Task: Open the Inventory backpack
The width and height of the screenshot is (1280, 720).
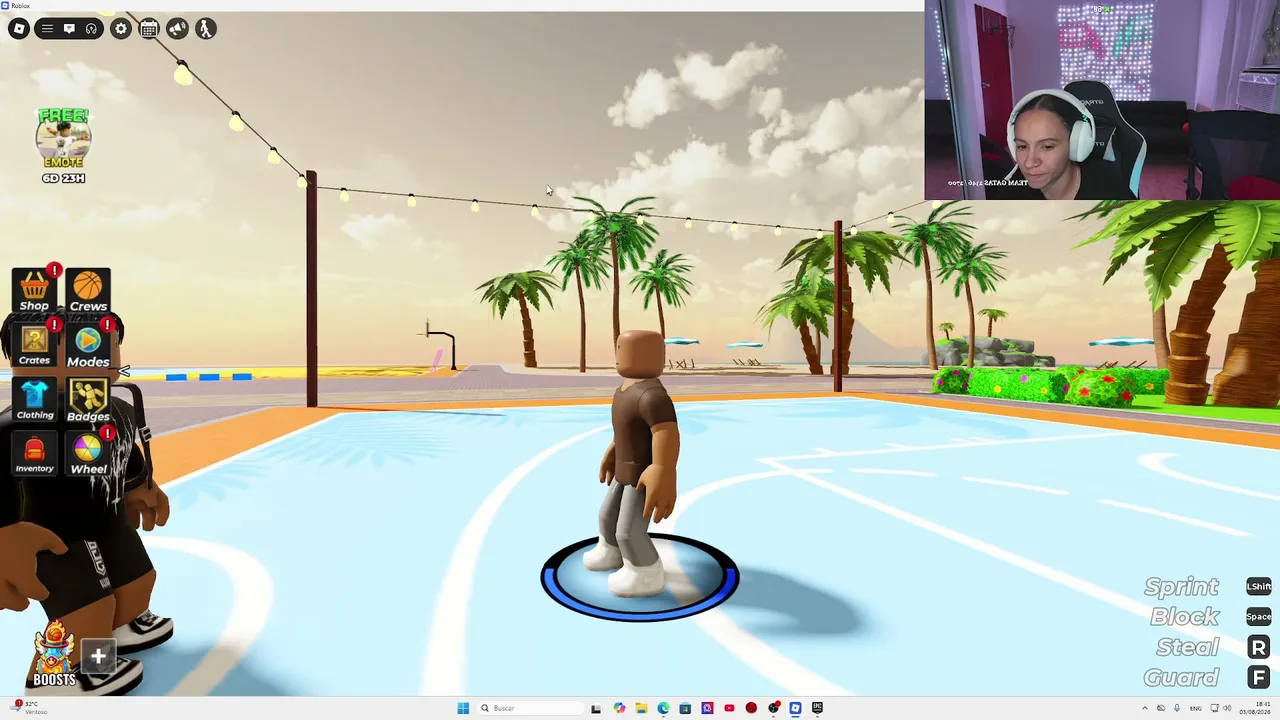Action: tap(35, 453)
